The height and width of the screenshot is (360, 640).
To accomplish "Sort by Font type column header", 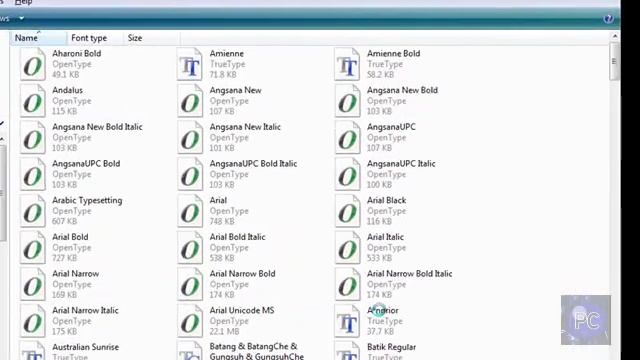I will pyautogui.click(x=95, y=38).
